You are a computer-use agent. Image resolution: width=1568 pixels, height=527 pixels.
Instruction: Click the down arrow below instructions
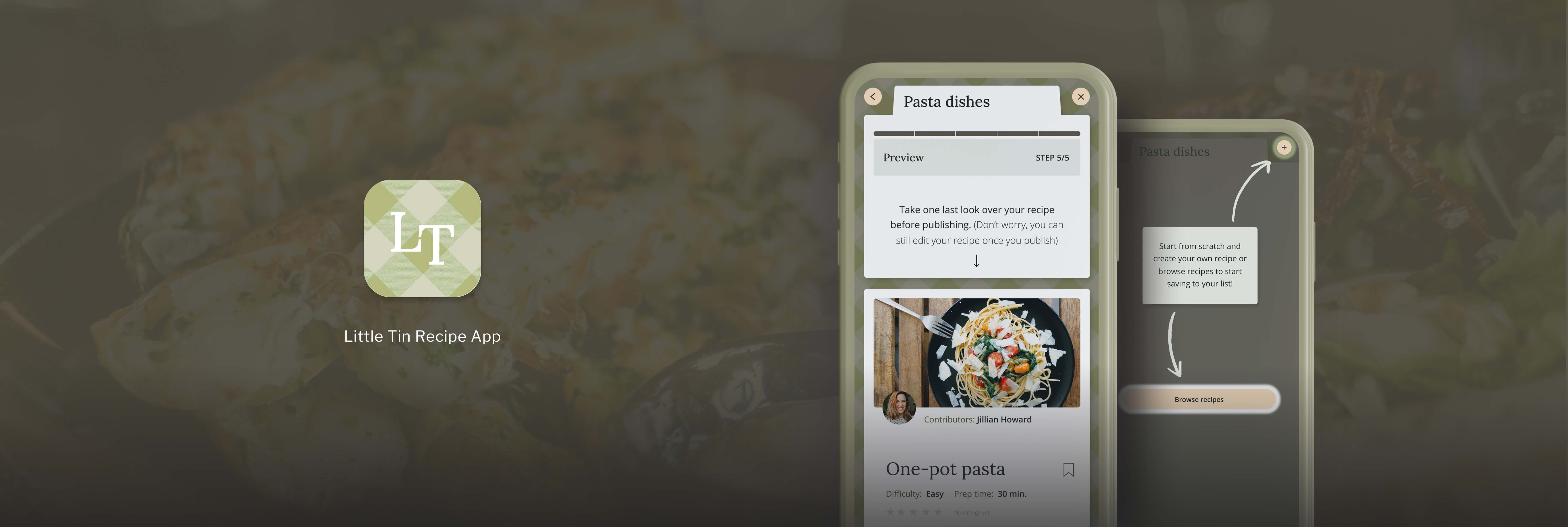(976, 261)
